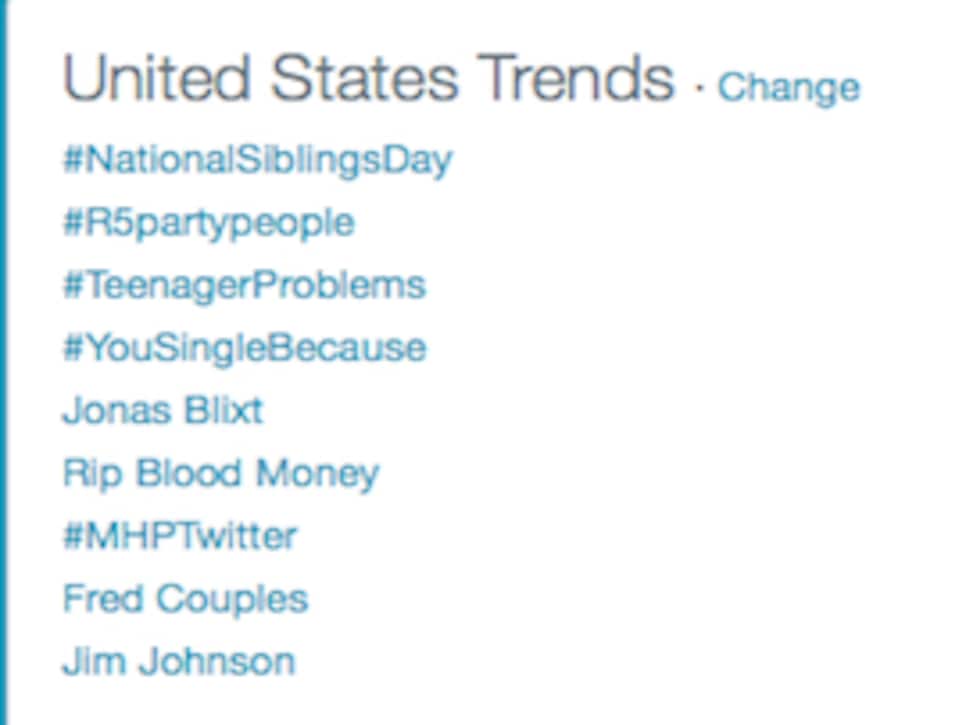View the Fred Couples trending topic

[x=185, y=599]
